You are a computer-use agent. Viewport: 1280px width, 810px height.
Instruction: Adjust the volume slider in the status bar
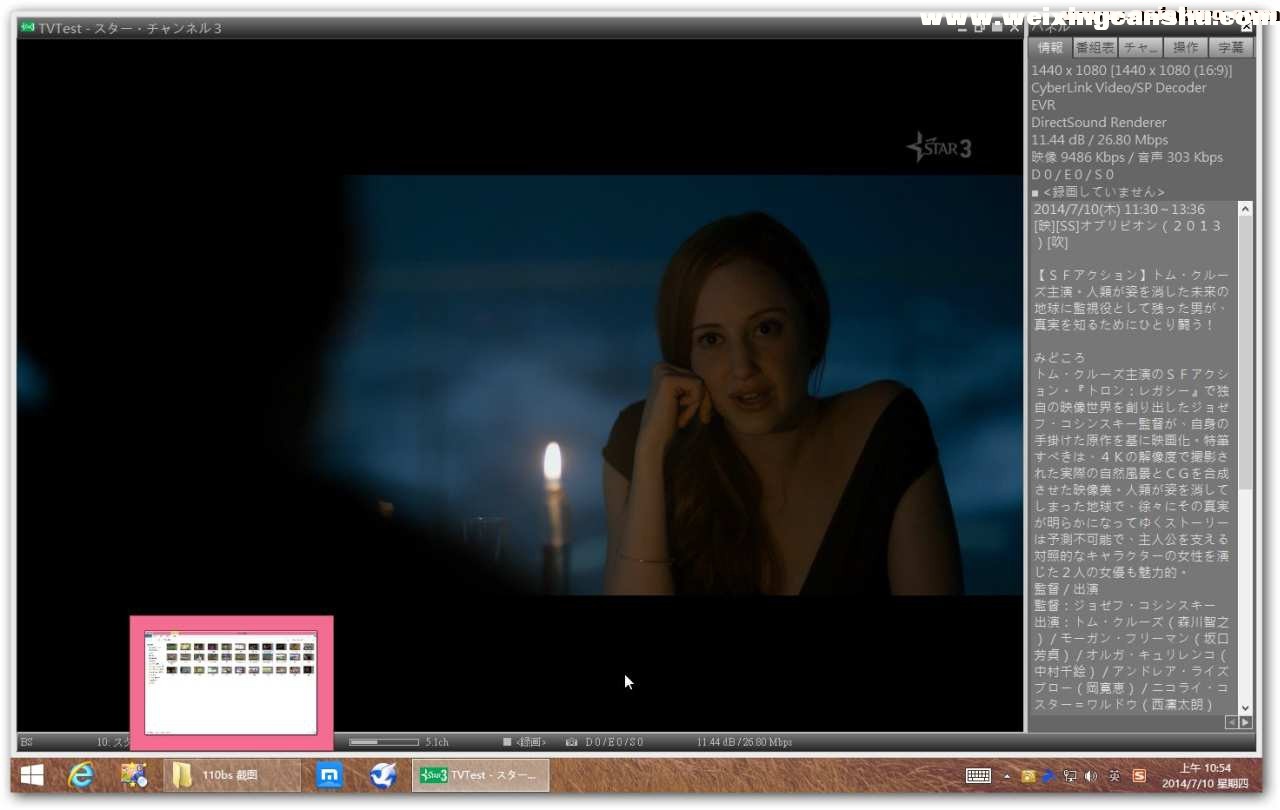point(384,742)
